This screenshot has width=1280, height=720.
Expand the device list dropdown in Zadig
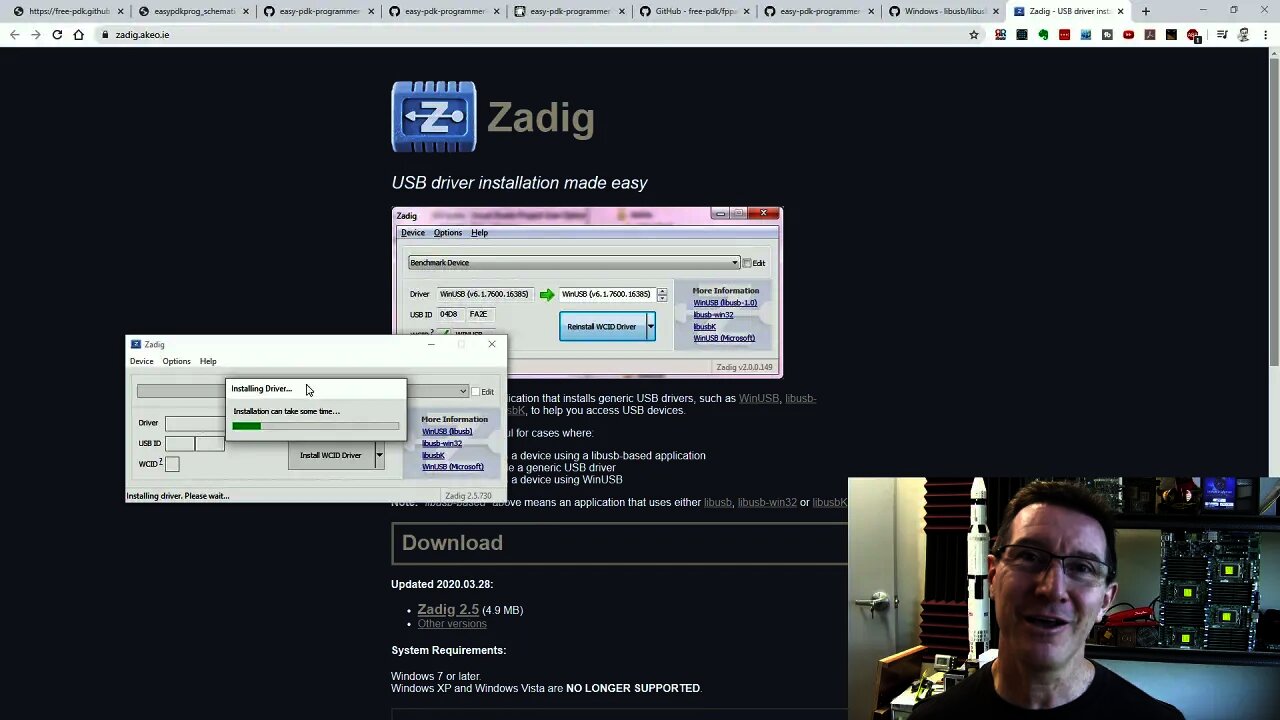point(462,391)
